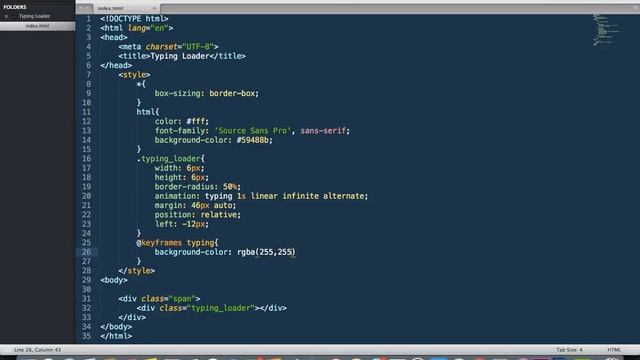The width and height of the screenshot is (640, 360).
Task: Click the @keyframes typing{ line
Action: point(177,243)
